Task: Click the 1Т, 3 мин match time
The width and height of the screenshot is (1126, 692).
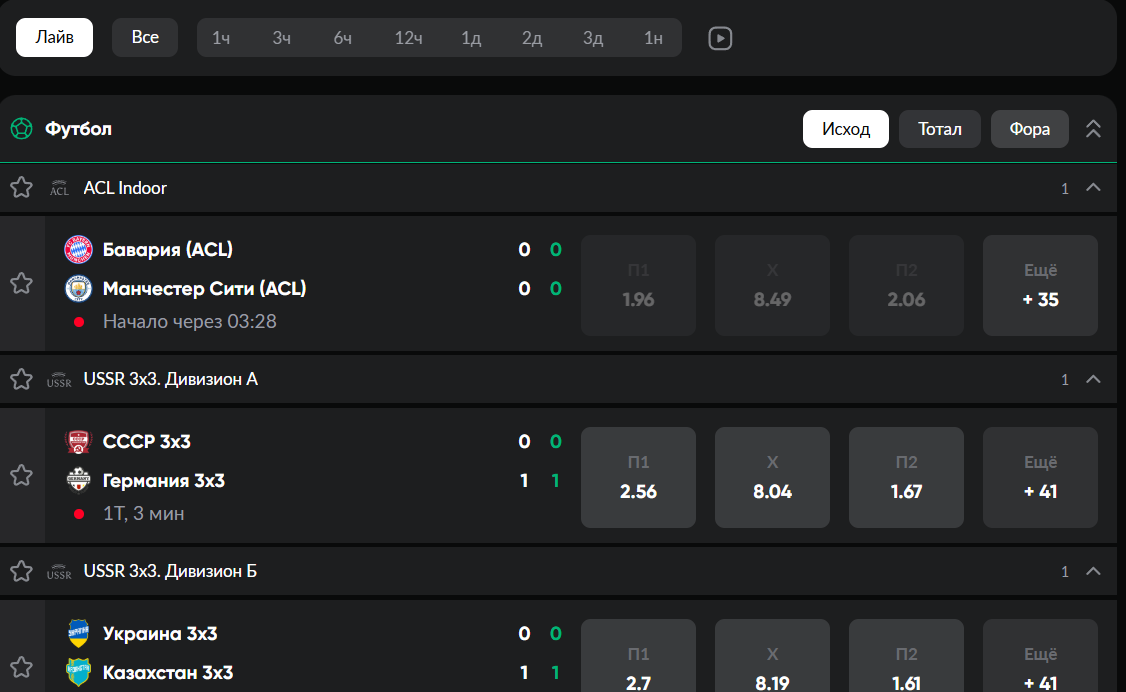Action: point(144,514)
